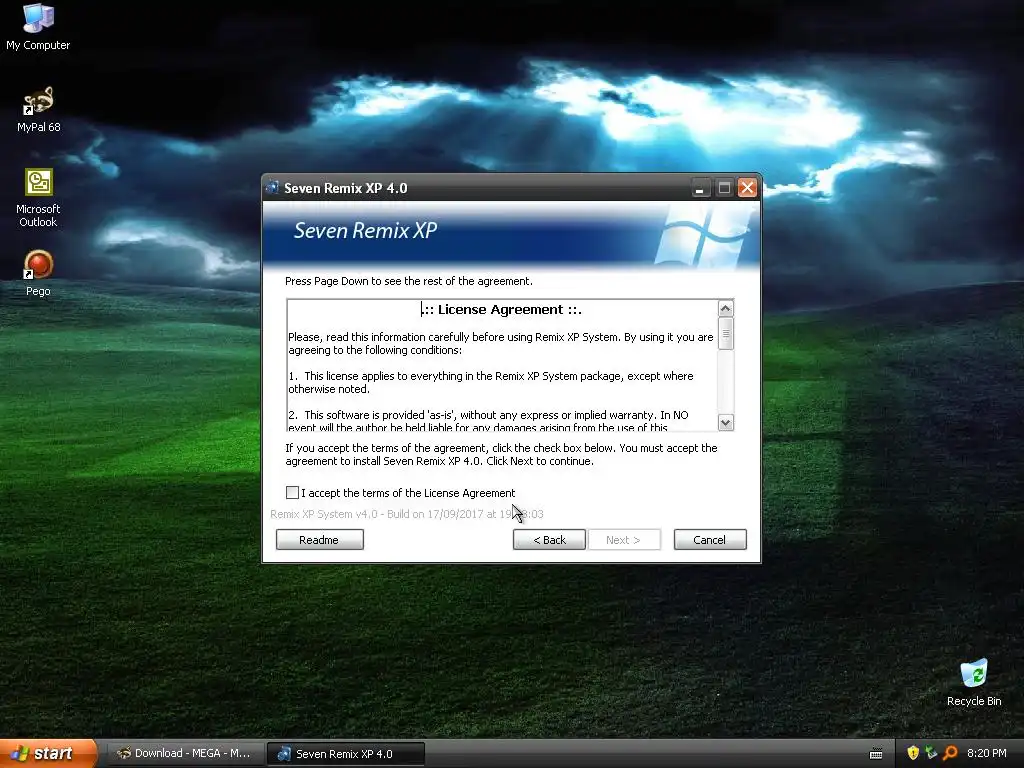This screenshot has width=1024, height=768.
Task: Click the 8:20 PM system clock
Action: [x=986, y=753]
